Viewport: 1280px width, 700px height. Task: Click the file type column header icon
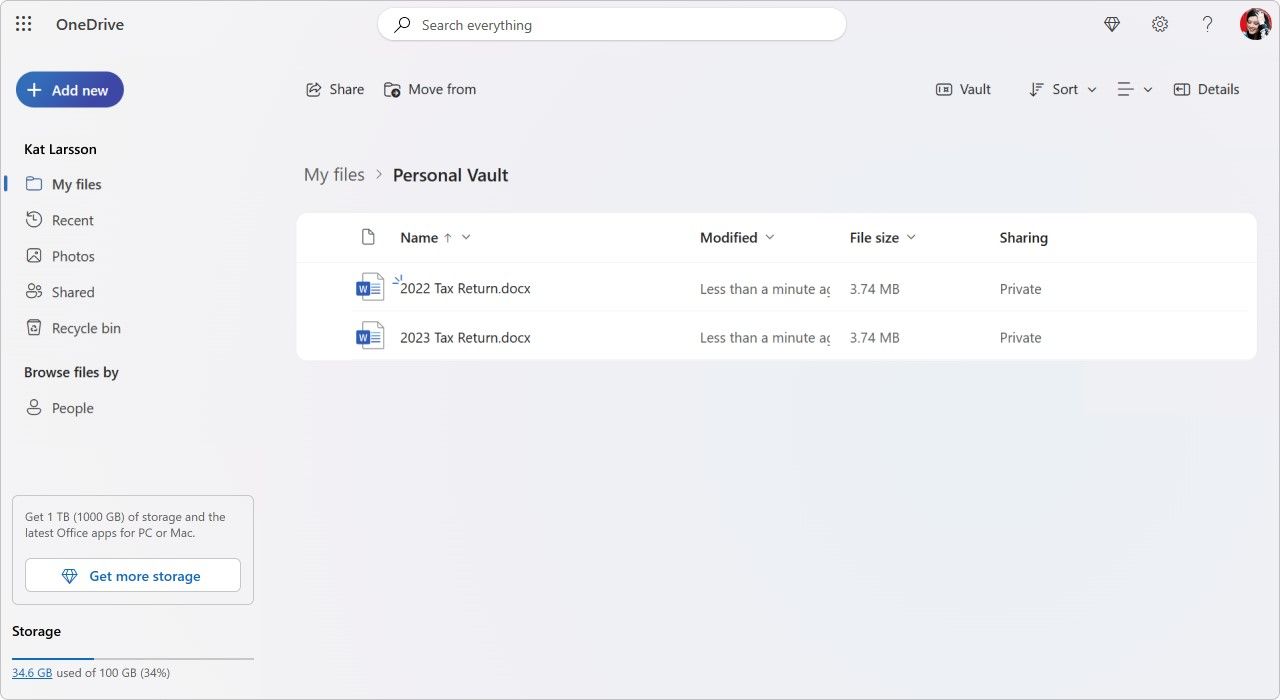pyautogui.click(x=368, y=237)
